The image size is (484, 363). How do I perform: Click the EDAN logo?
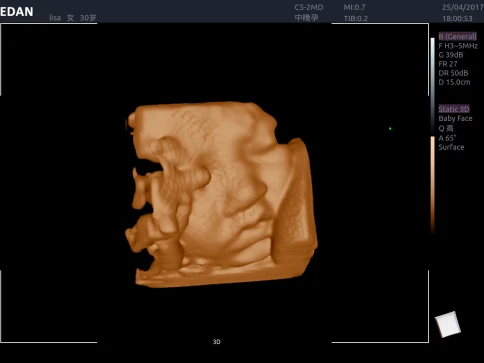click(x=17, y=12)
